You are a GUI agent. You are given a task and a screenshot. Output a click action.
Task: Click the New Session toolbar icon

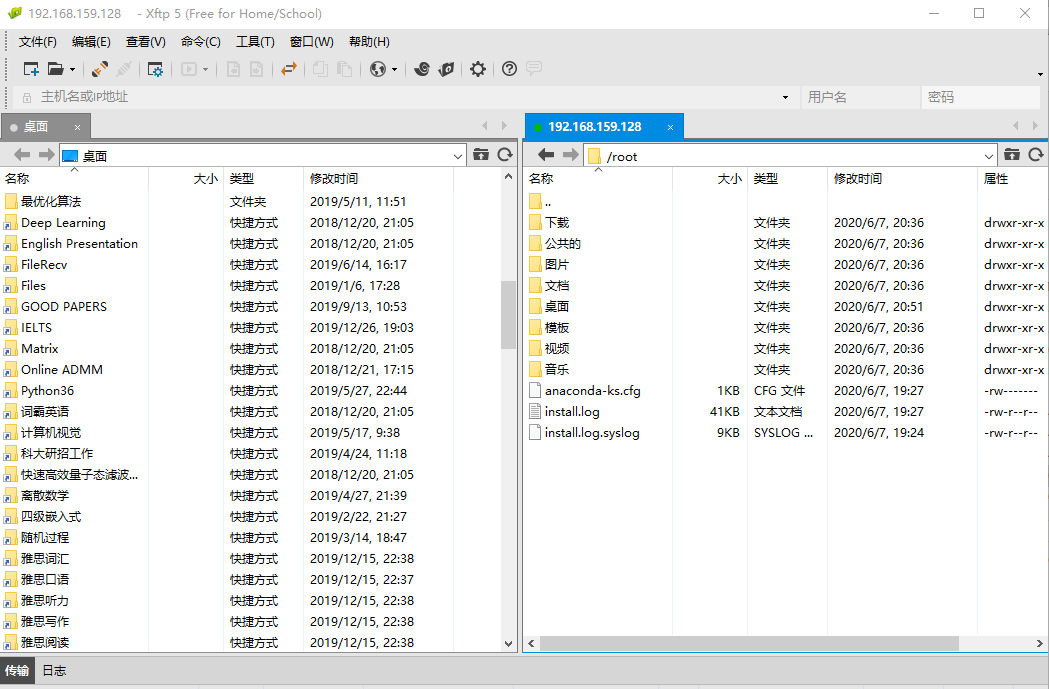(31, 69)
